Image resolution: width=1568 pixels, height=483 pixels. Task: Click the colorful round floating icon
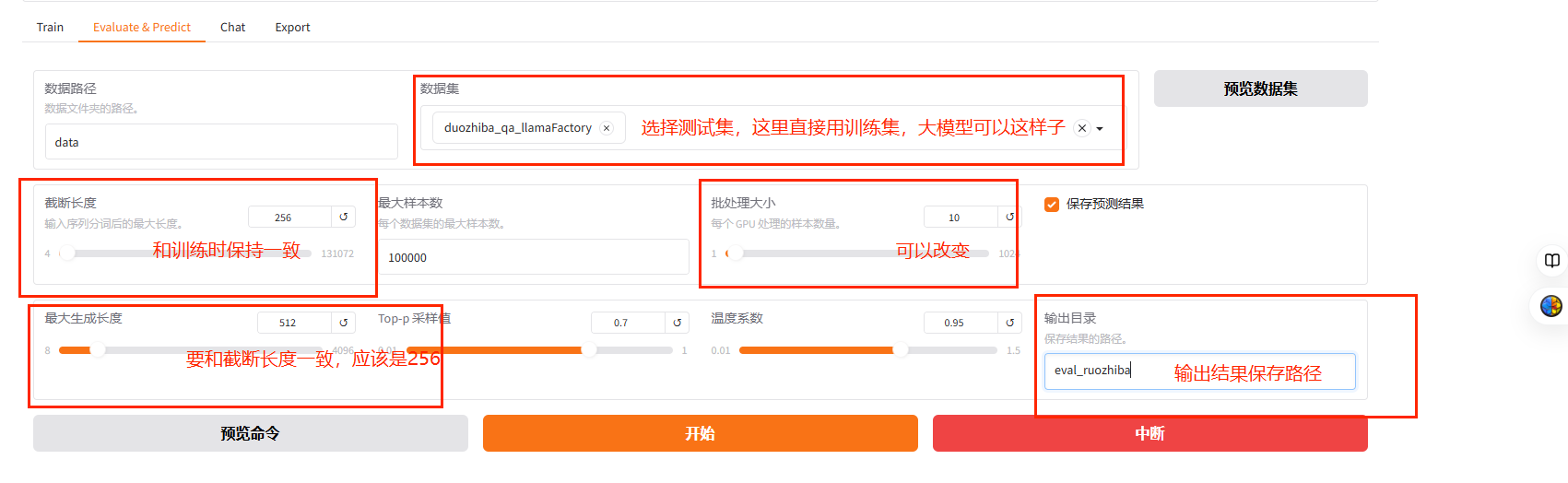click(x=1551, y=305)
